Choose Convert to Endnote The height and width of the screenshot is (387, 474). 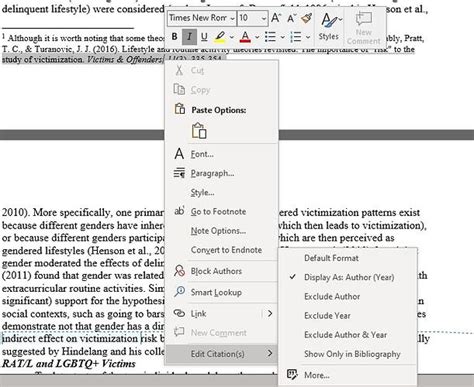(x=226, y=250)
